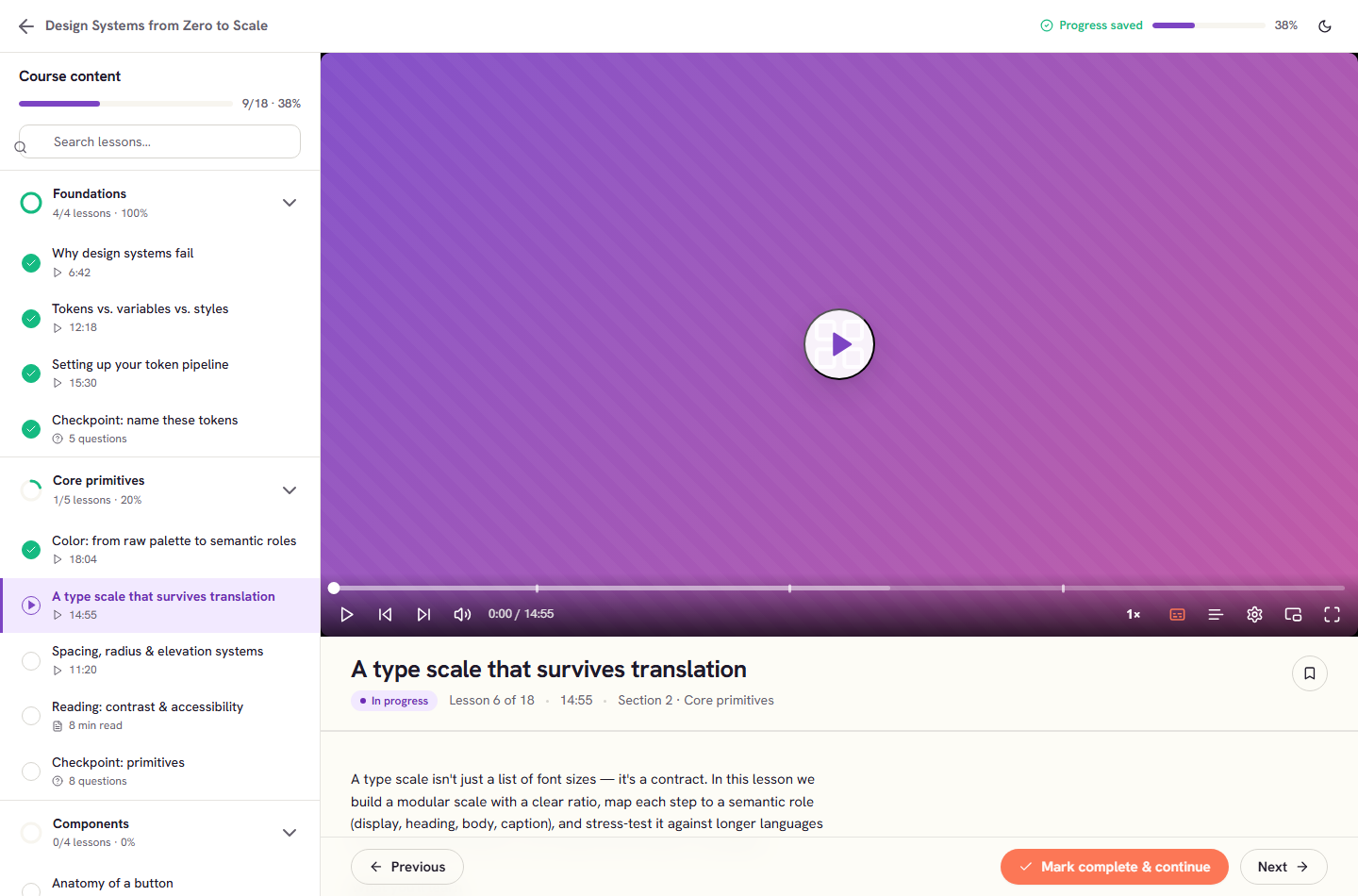Viewport: 1358px width, 896px height.
Task: Skip to next track icon
Action: pos(424,614)
